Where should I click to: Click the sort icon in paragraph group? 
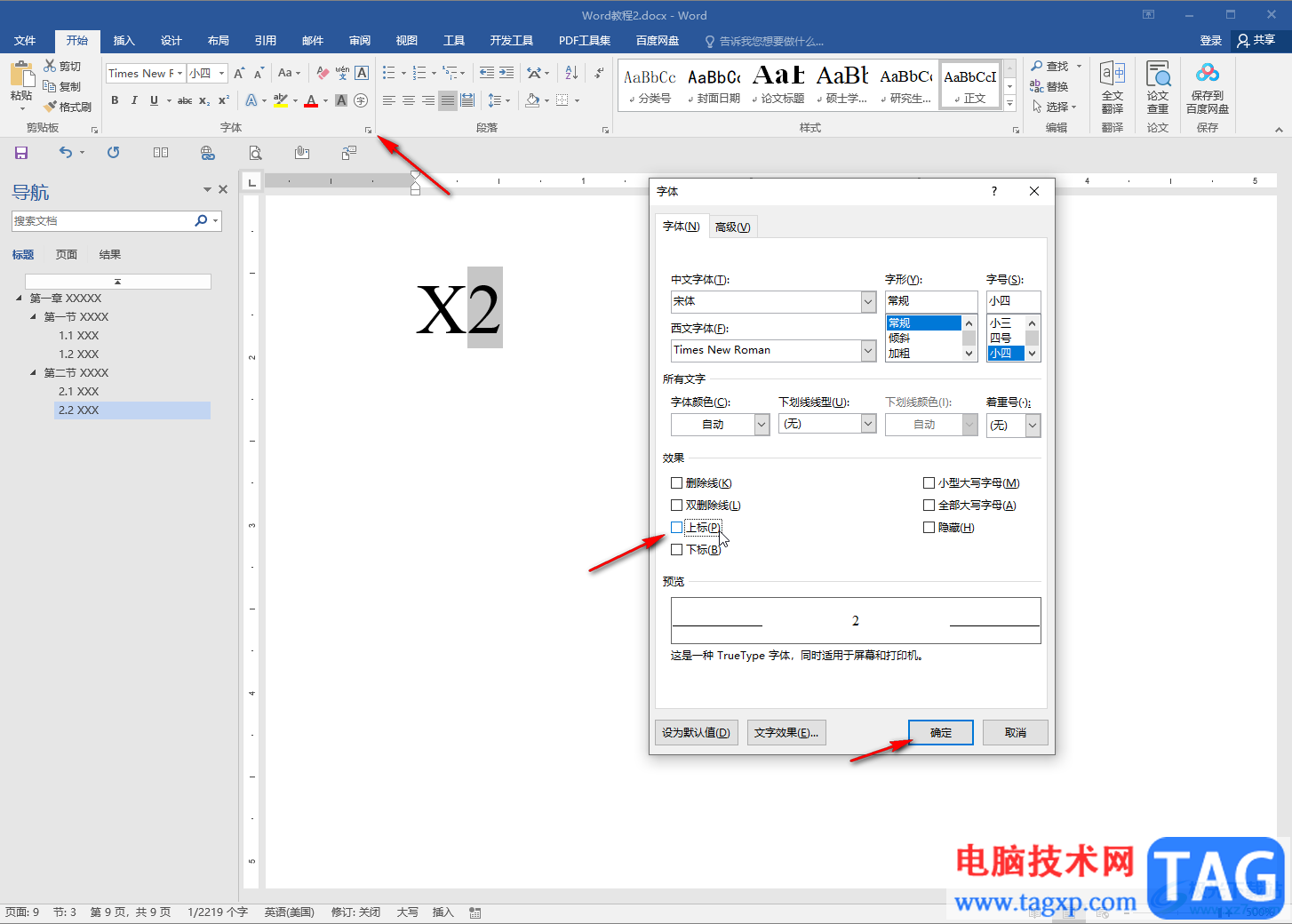571,73
